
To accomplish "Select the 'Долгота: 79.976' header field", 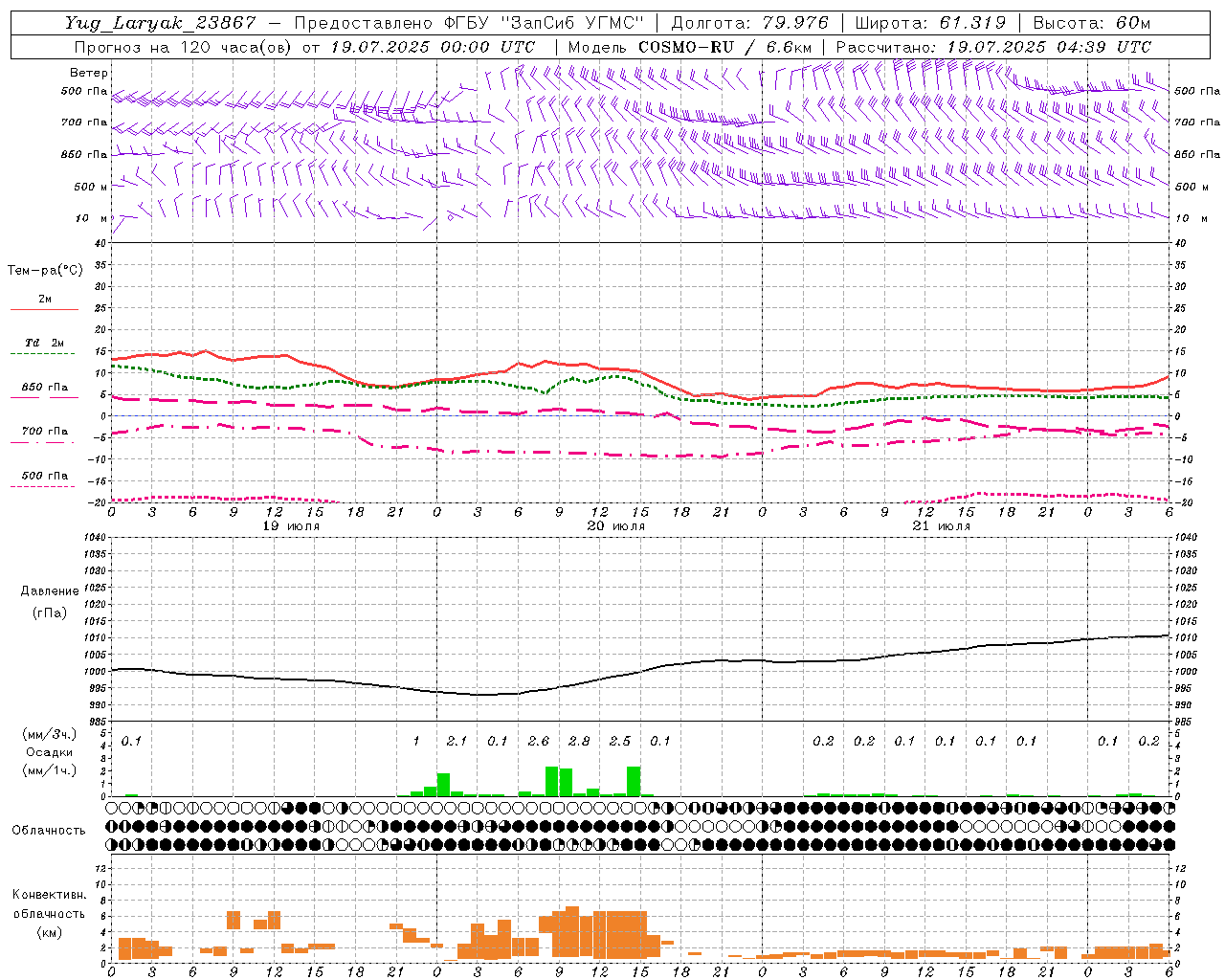I will point(750,23).
